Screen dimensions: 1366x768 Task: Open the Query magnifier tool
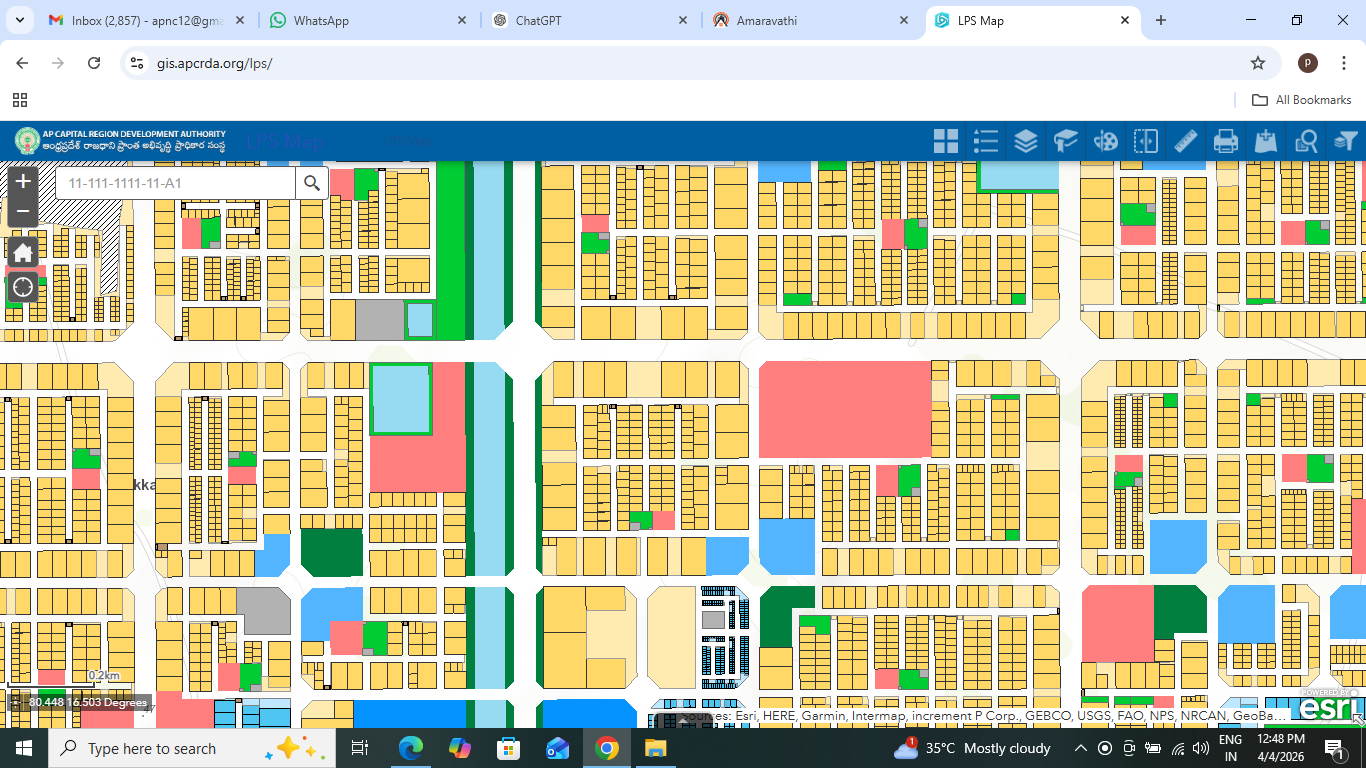click(x=1306, y=141)
